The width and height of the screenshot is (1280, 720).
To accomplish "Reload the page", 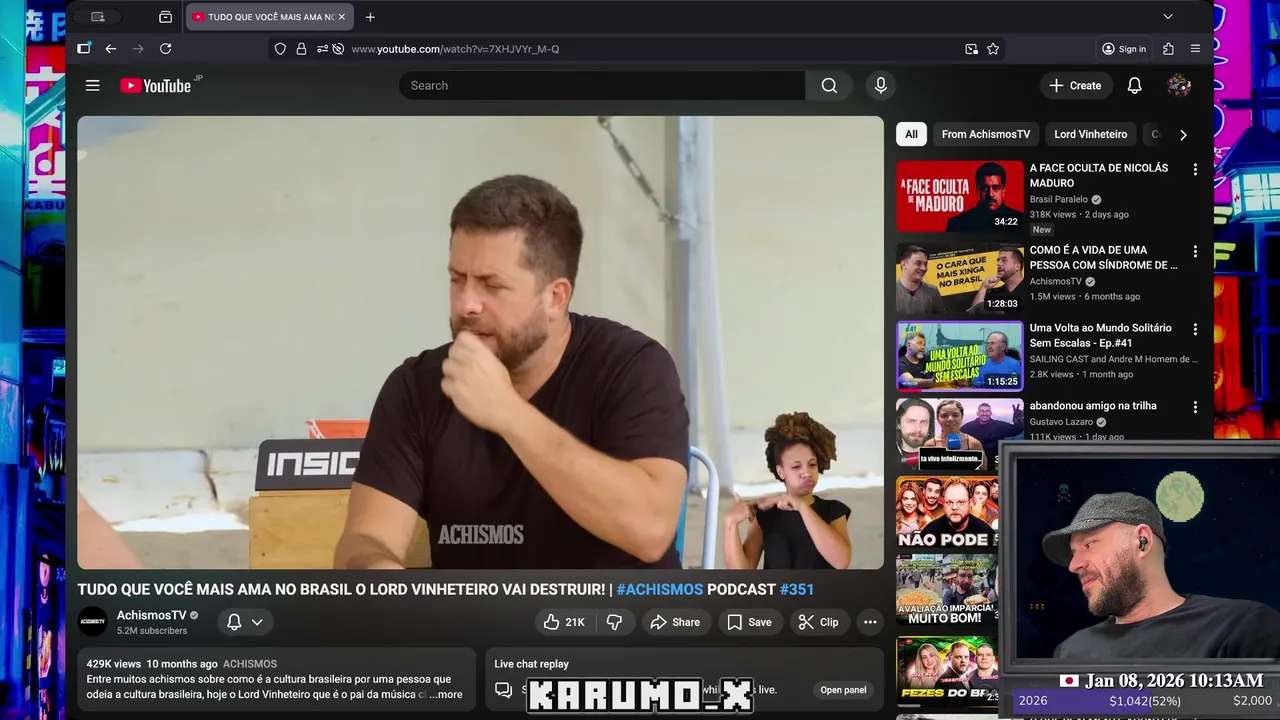I will pyautogui.click(x=166, y=49).
